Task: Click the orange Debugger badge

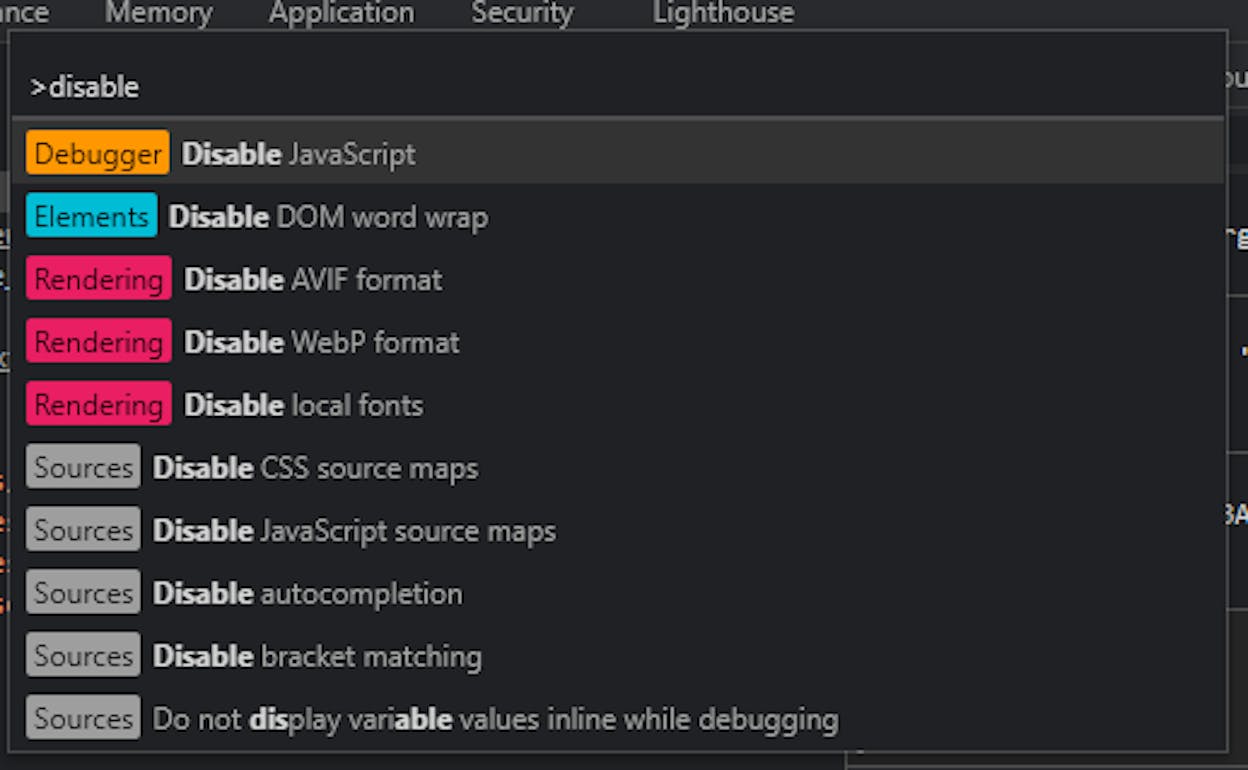Action: point(98,153)
